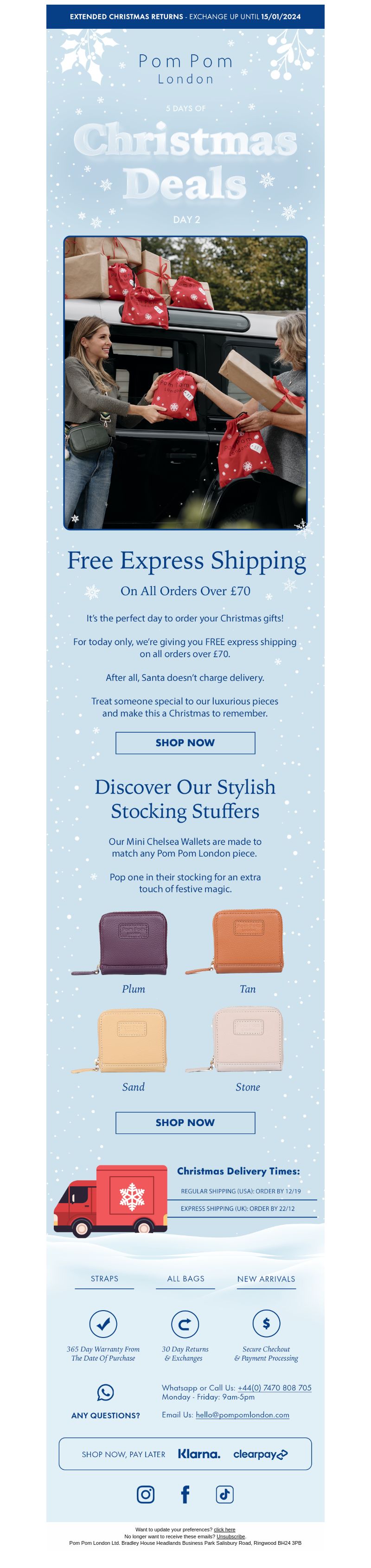Screen dimensions: 371x1568
Task: Click the 30 Day Returns arrow icon
Action: [185, 1323]
